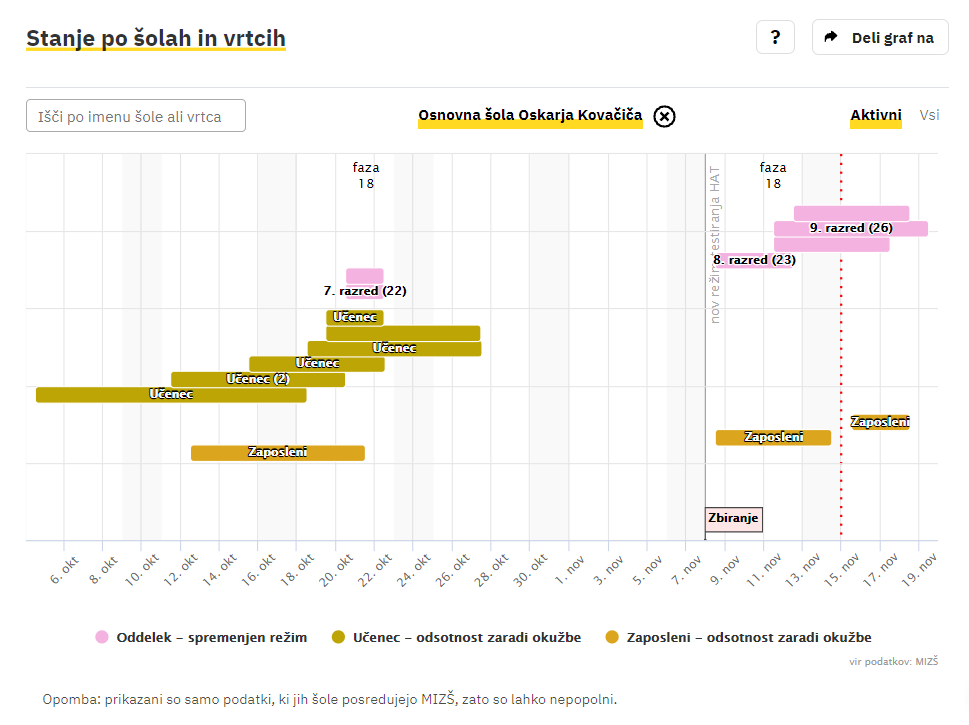Select the 8. razred (23) bar
The height and width of the screenshot is (725, 969).
(x=755, y=260)
